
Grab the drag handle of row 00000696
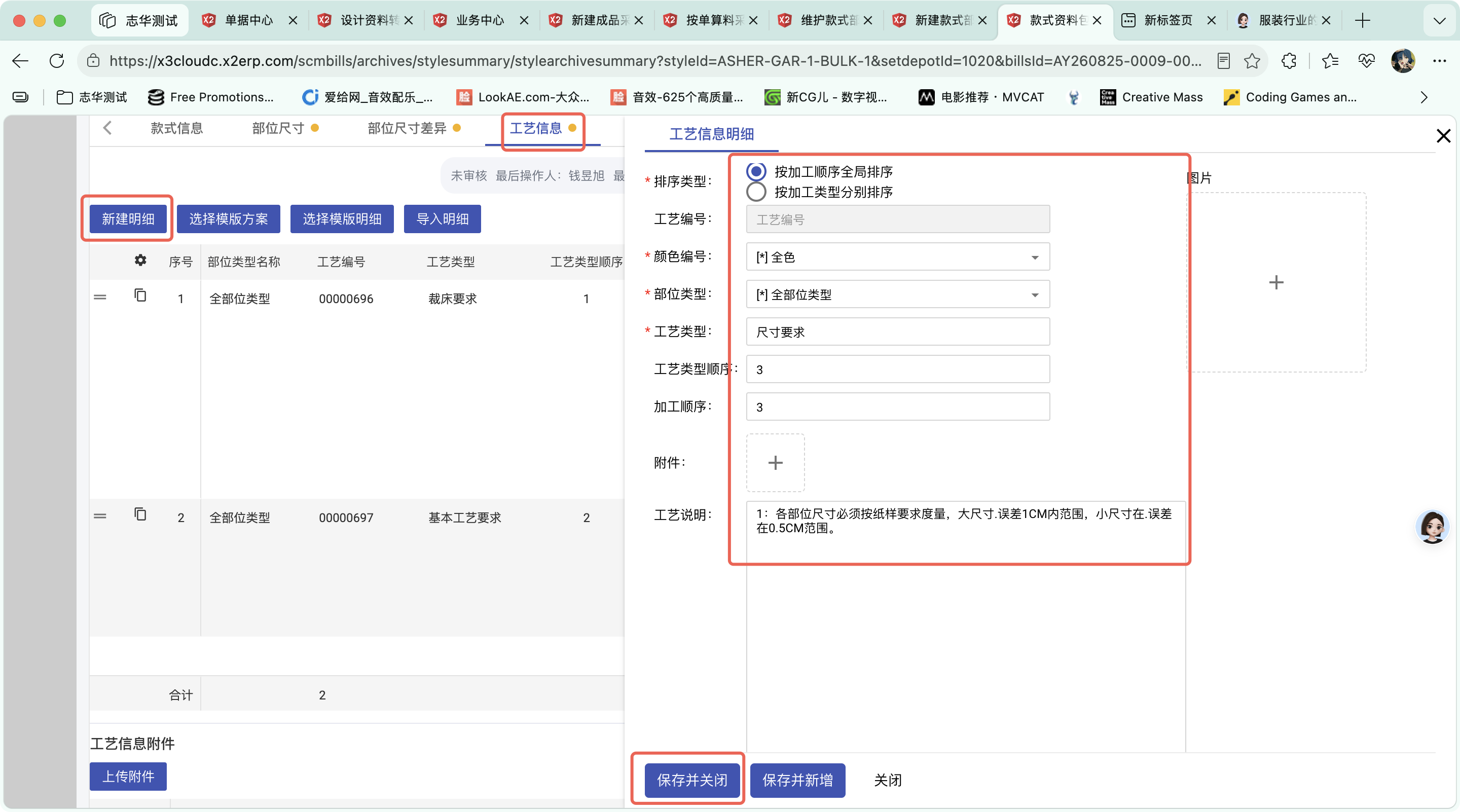[100, 297]
